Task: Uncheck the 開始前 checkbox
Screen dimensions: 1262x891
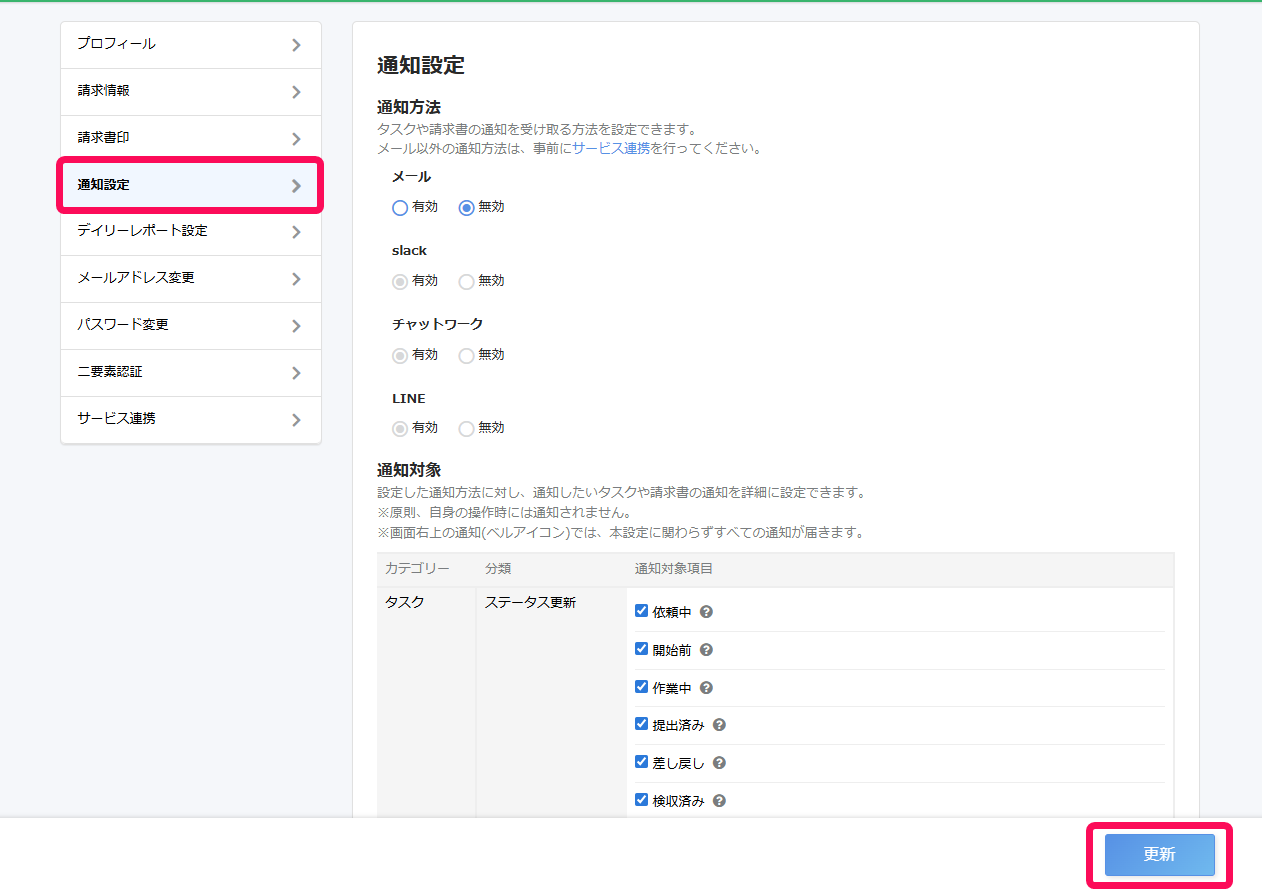Action: [642, 649]
